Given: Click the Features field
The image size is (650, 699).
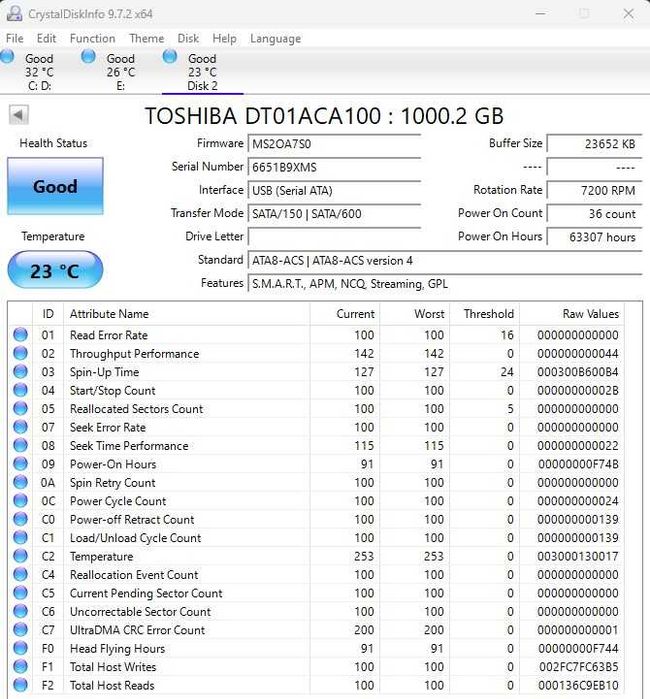Looking at the screenshot, I should click(445, 284).
